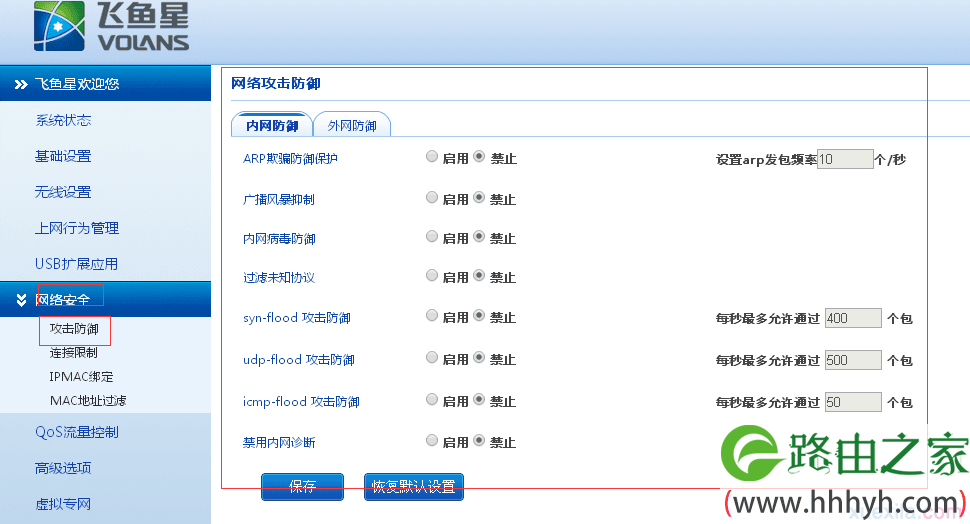Enable udp-flood 攻击防御 via 启用 radio

coord(432,358)
